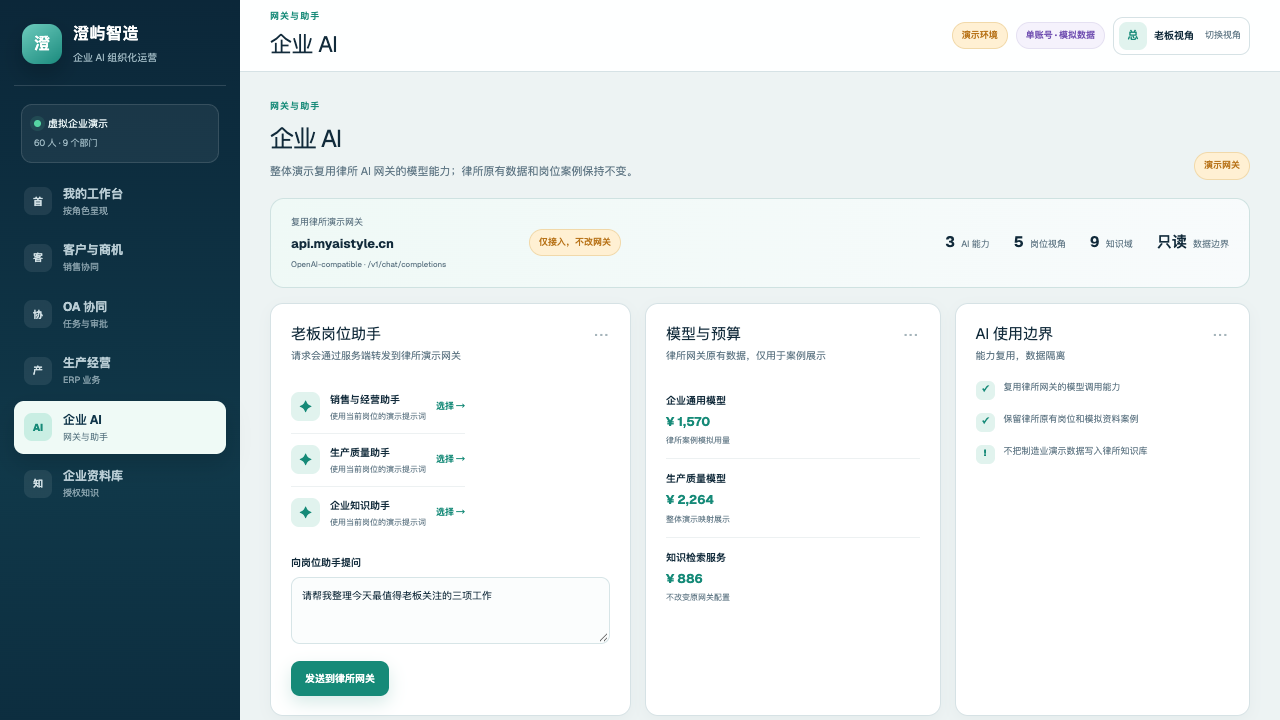The height and width of the screenshot is (720, 1280).
Task: Click sparkle icon for 企业知识助手
Action: (305, 512)
